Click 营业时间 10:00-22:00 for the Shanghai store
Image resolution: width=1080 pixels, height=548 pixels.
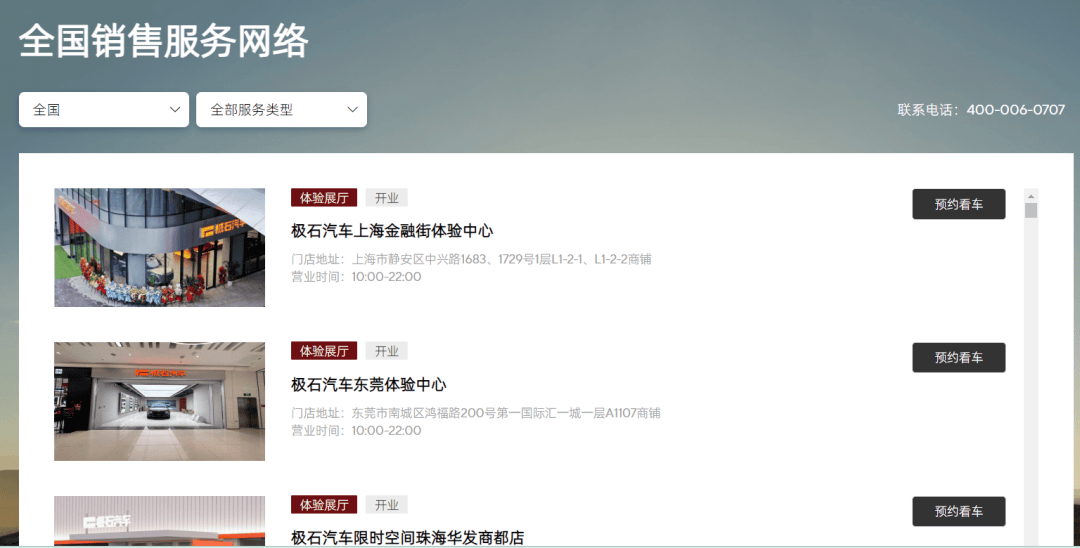tap(356, 277)
